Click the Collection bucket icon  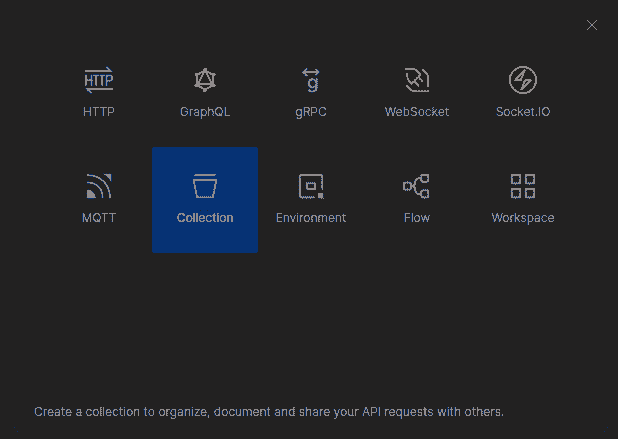click(205, 186)
